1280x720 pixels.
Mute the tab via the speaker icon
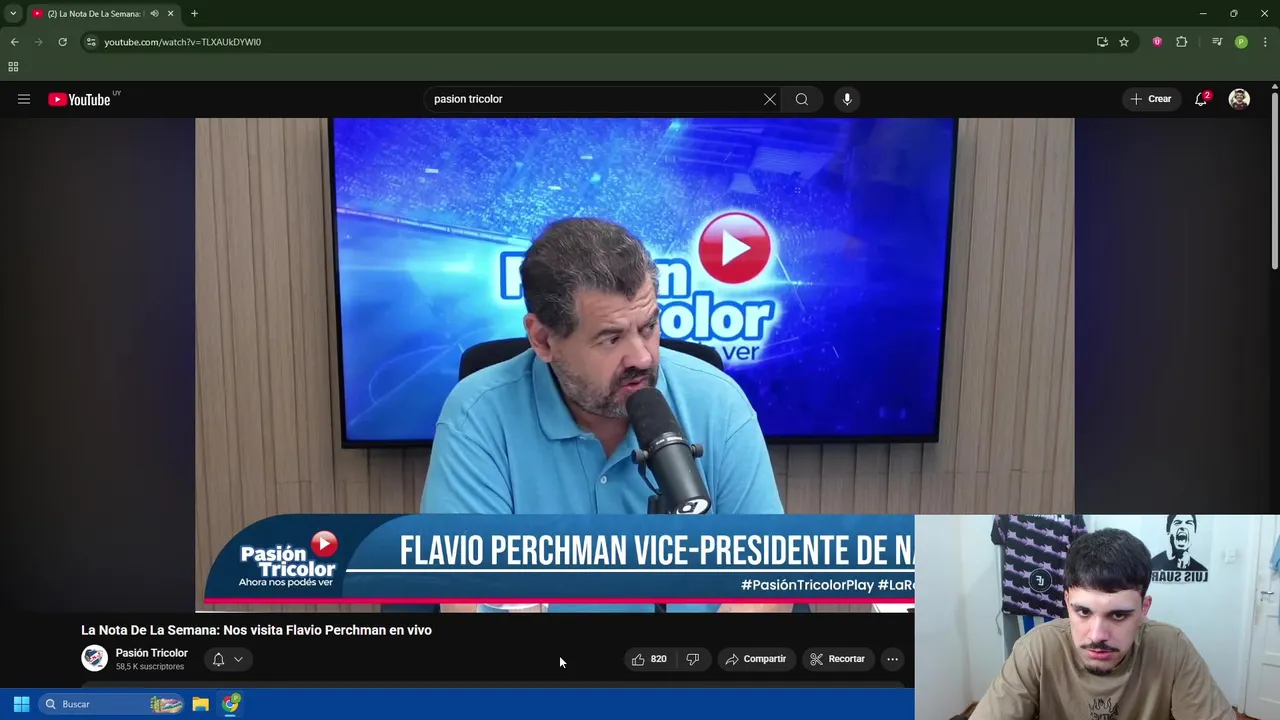coord(154,14)
